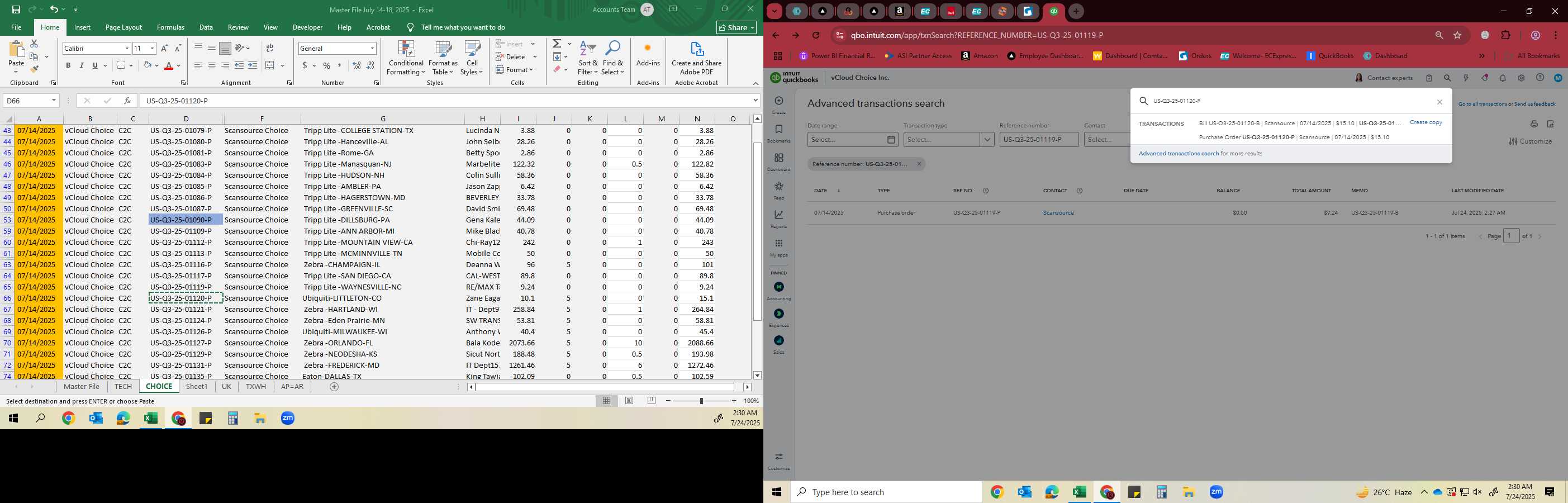The height and width of the screenshot is (503, 1568).
Task: Open the QuickBooks settings gear icon
Action: click(1521, 78)
